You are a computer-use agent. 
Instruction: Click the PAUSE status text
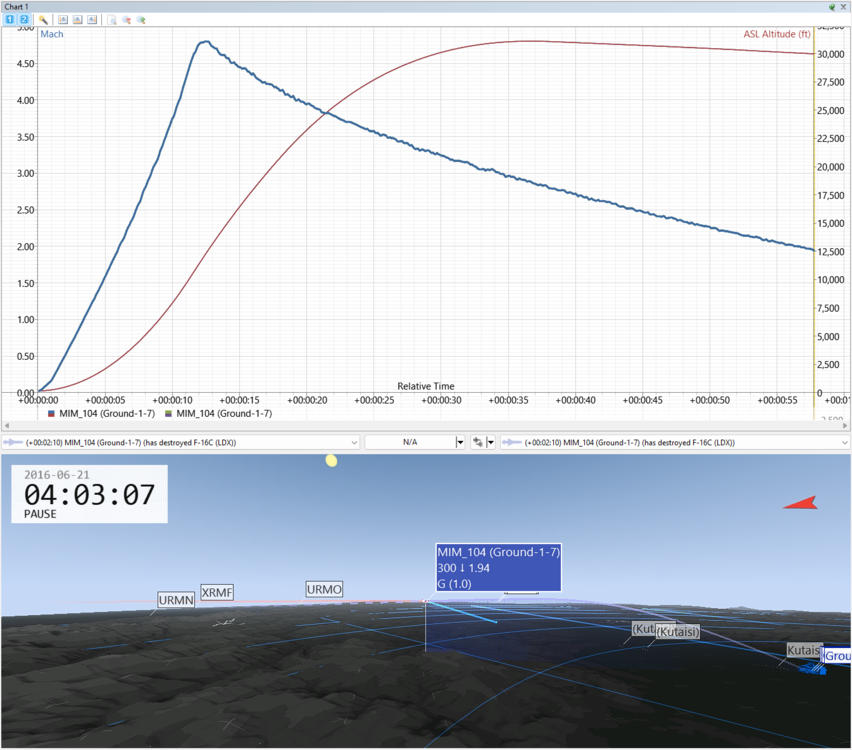[x=40, y=514]
